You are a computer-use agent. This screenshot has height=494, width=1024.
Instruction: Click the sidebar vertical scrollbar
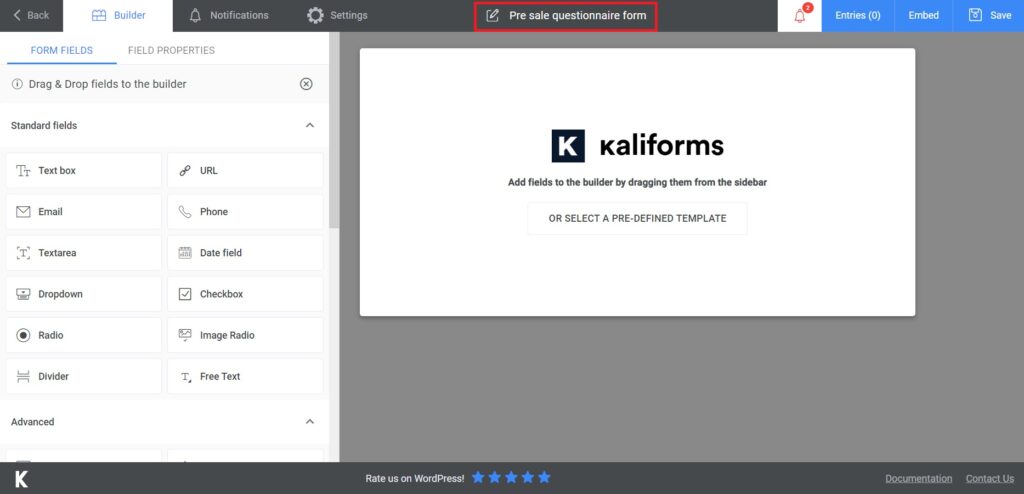click(x=334, y=131)
